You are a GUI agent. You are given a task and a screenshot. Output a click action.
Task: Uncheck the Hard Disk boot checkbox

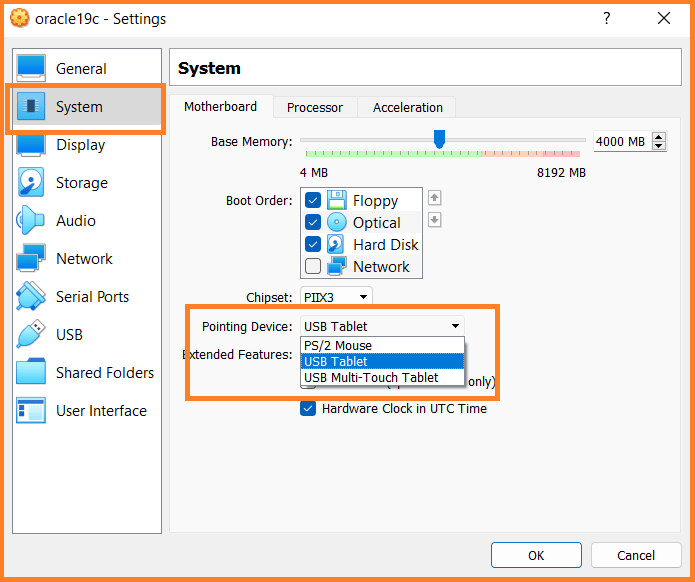pyautogui.click(x=312, y=244)
